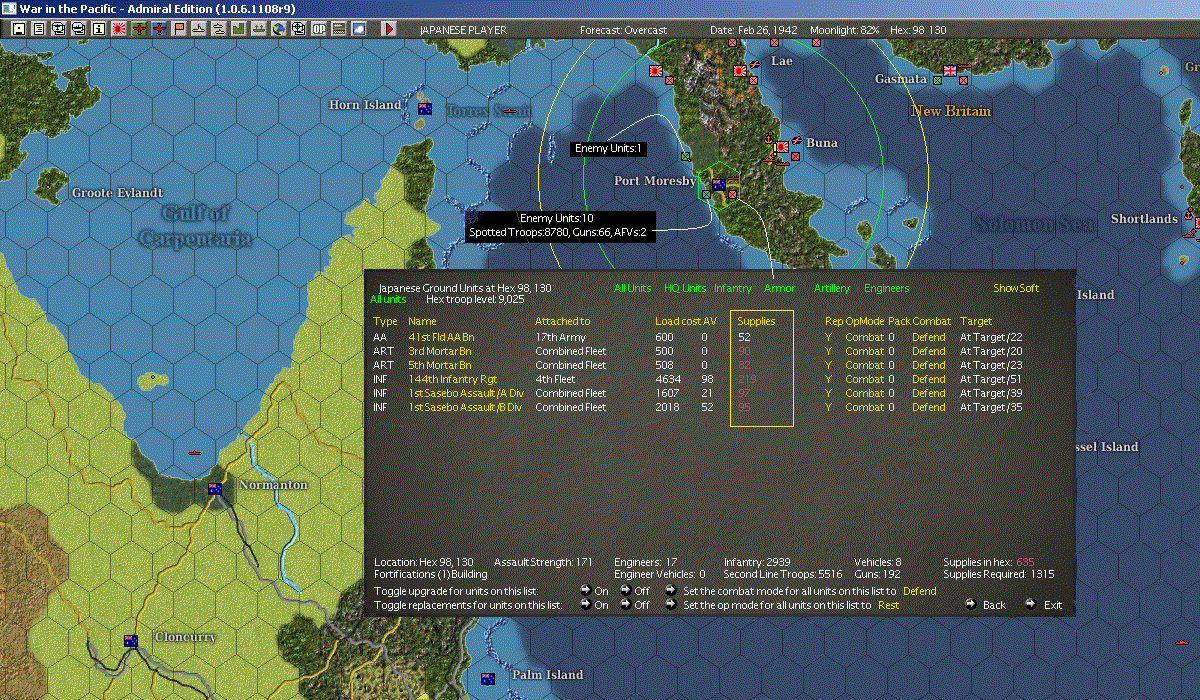1200x700 pixels.
Task: Click arrow to set op mode for all units
Action: coord(670,605)
